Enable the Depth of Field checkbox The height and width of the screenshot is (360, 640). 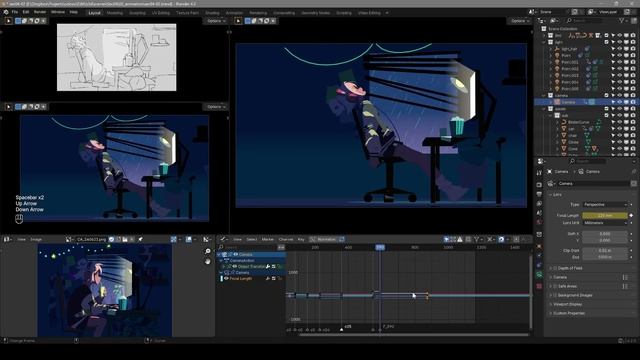pyautogui.click(x=555, y=268)
